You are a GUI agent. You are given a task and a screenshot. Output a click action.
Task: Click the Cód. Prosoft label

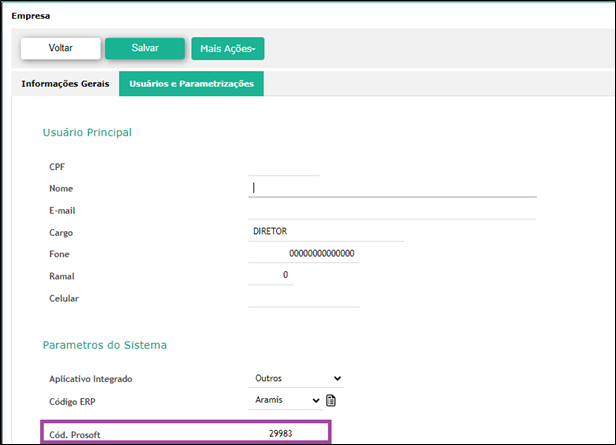pos(75,435)
